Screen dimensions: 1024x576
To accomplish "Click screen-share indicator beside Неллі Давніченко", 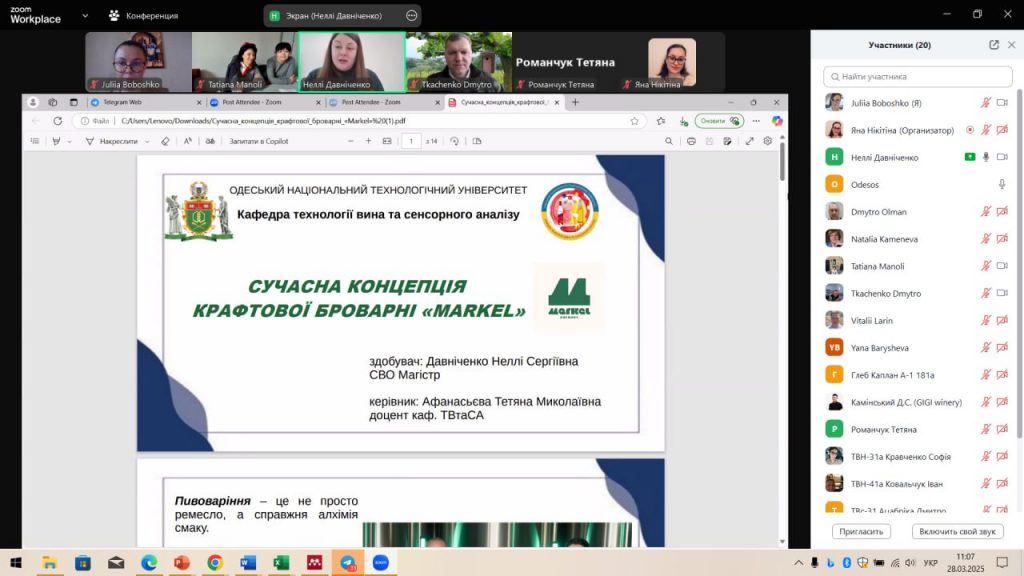I will [x=970, y=157].
